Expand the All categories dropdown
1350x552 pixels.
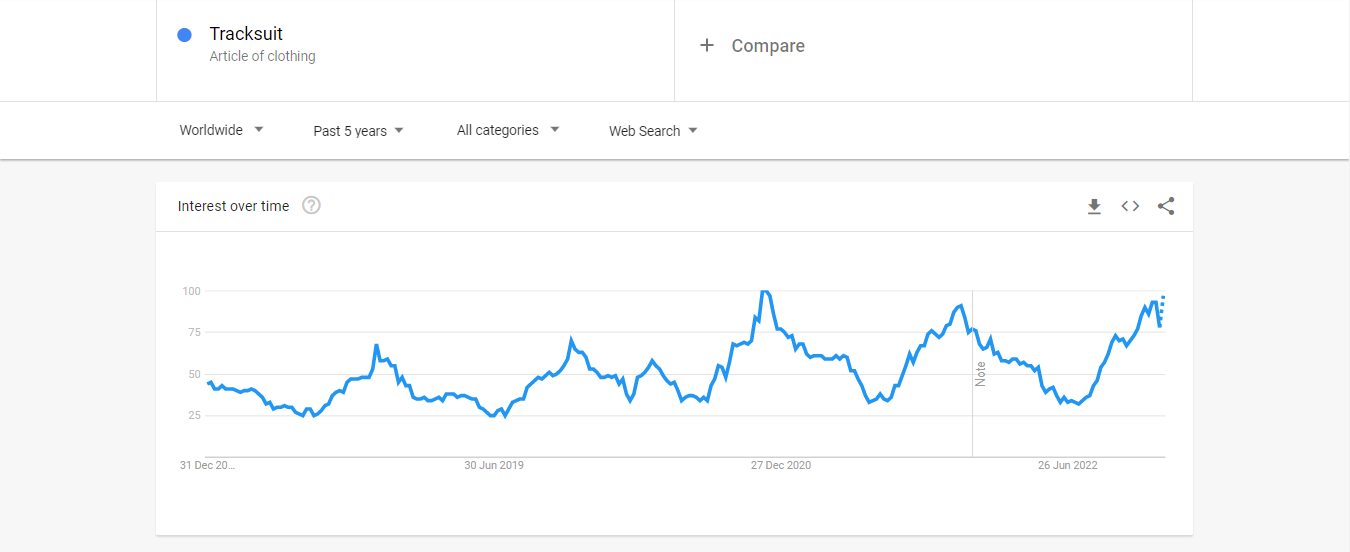(507, 130)
